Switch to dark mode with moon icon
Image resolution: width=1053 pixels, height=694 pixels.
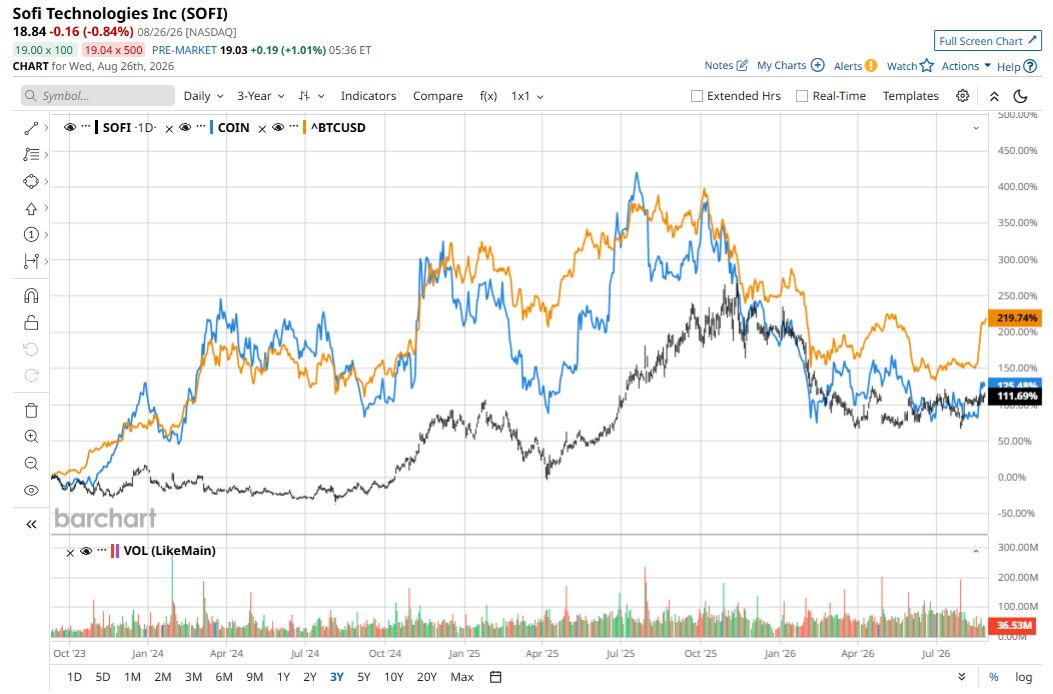coord(1020,96)
